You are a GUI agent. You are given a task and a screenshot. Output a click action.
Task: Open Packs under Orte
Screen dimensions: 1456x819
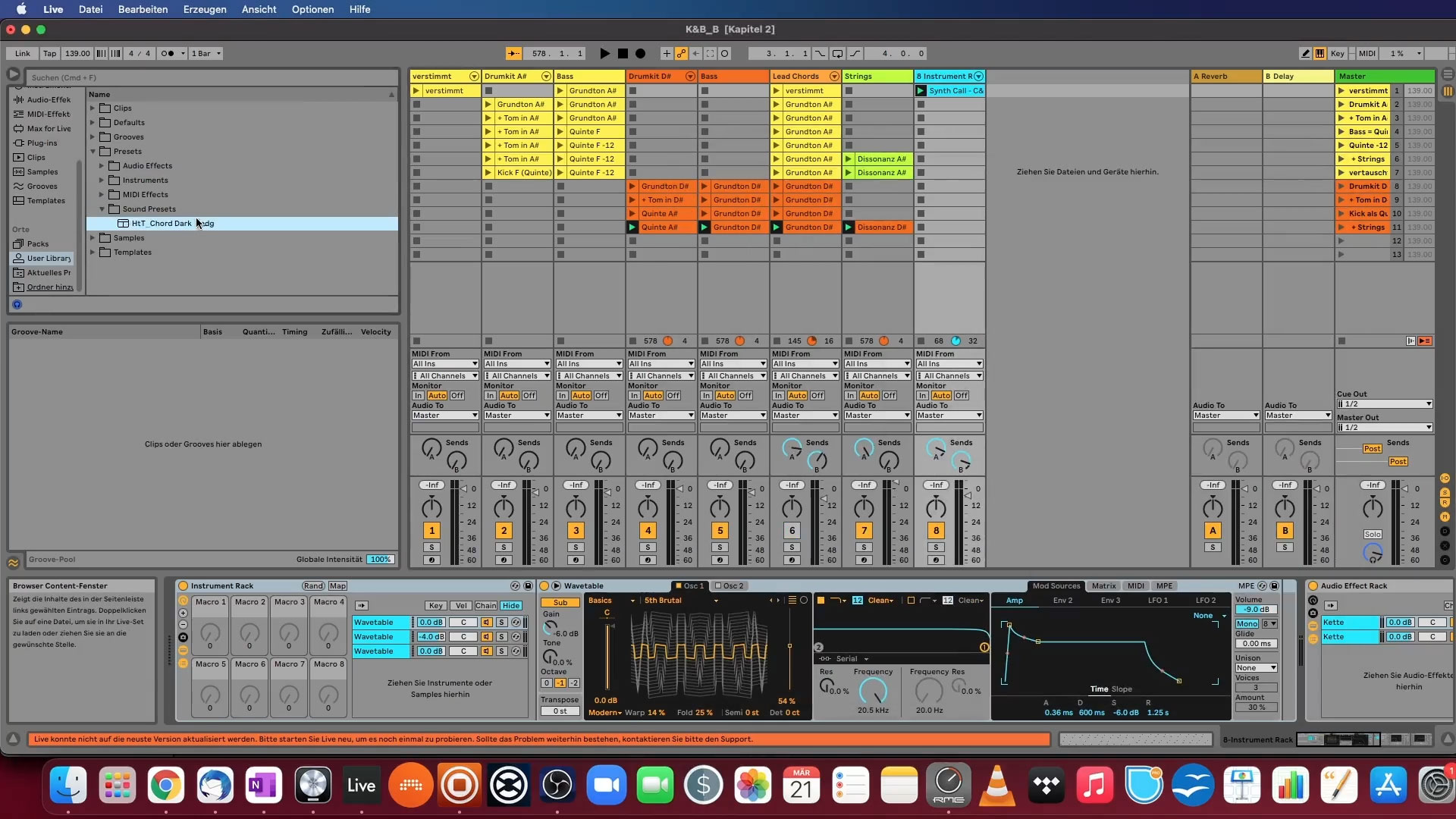(x=32, y=243)
